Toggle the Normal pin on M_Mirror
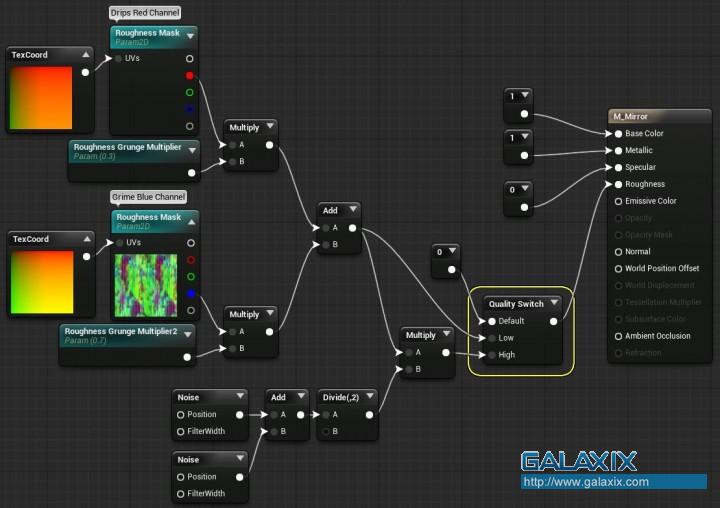 click(x=618, y=252)
